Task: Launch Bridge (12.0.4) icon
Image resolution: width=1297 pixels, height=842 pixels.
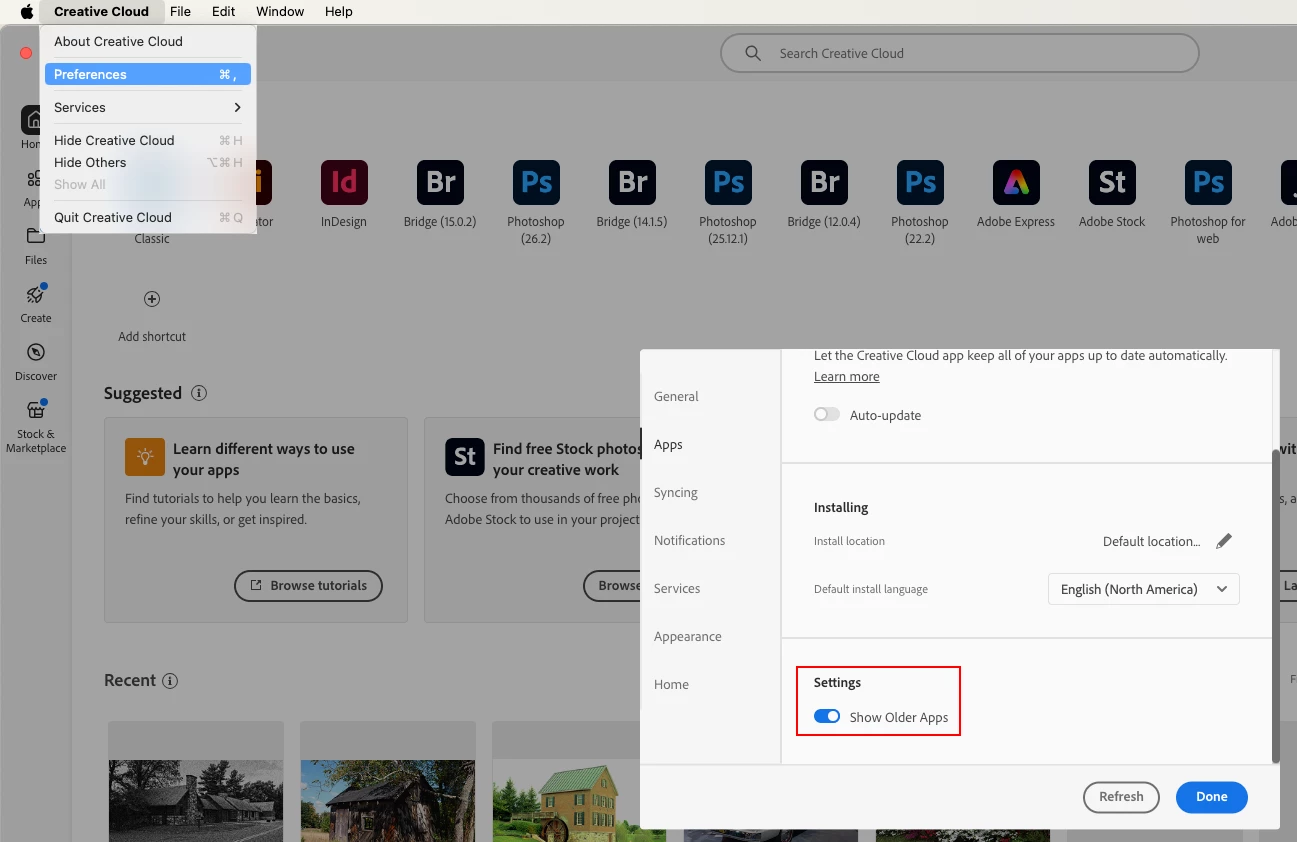Action: click(824, 183)
